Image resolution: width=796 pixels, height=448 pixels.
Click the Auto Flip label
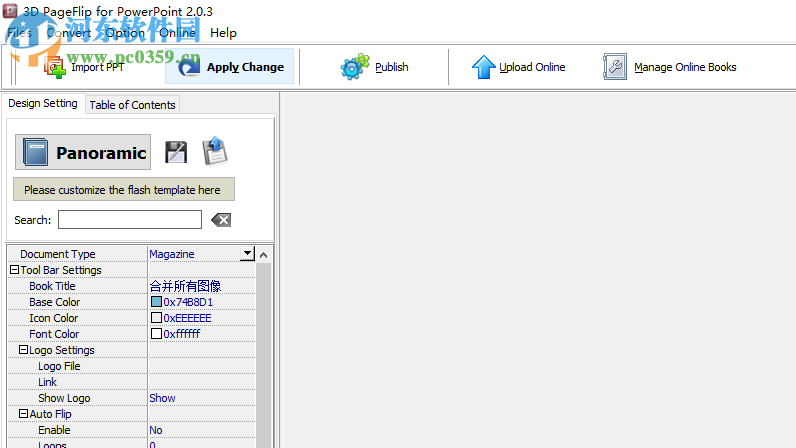pos(50,414)
